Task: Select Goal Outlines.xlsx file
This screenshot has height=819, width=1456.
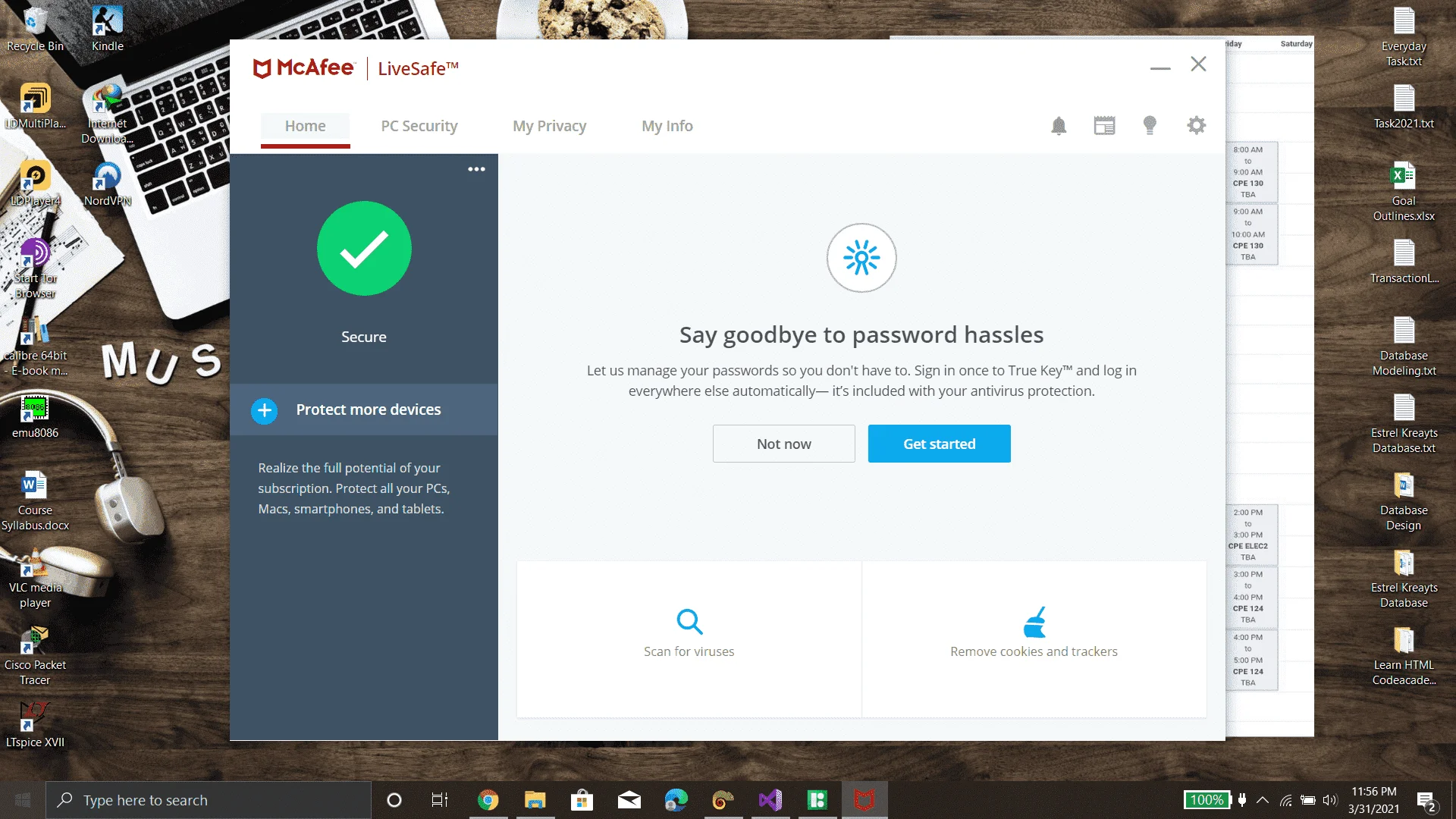Action: pos(1404,193)
